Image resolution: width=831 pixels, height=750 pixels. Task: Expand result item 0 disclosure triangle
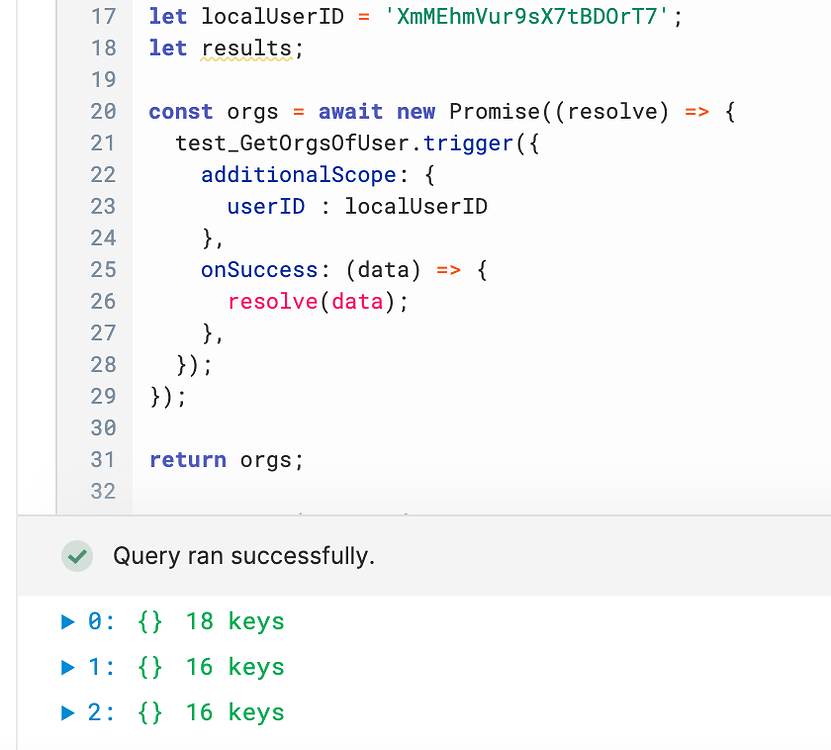(68, 622)
